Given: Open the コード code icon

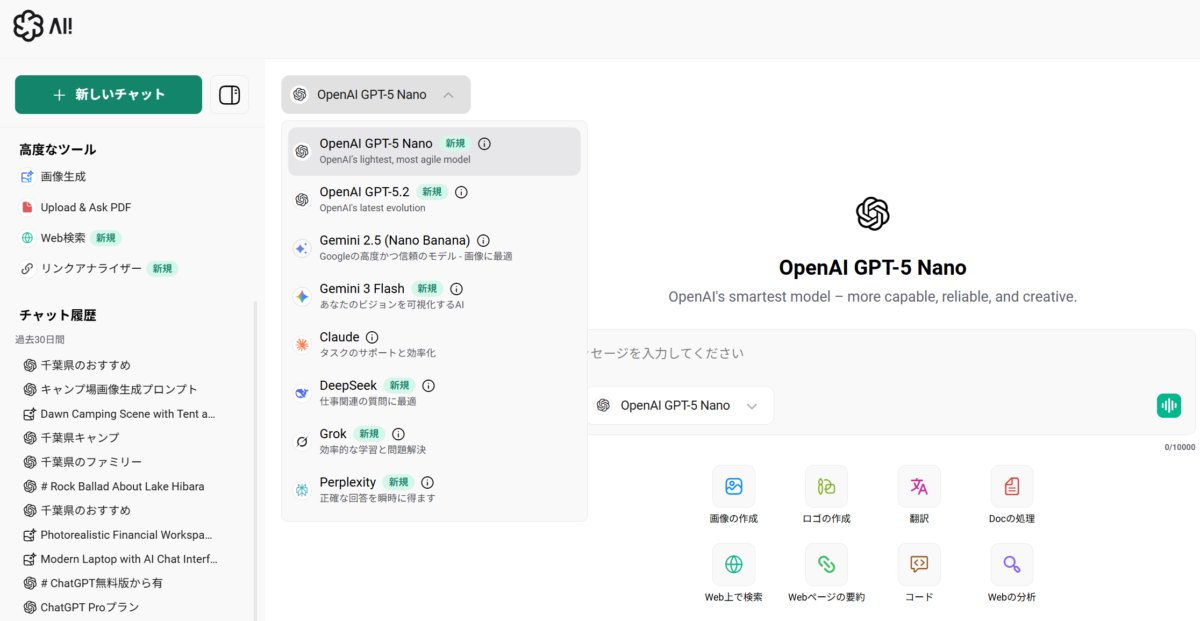Looking at the screenshot, I should pyautogui.click(x=919, y=564).
